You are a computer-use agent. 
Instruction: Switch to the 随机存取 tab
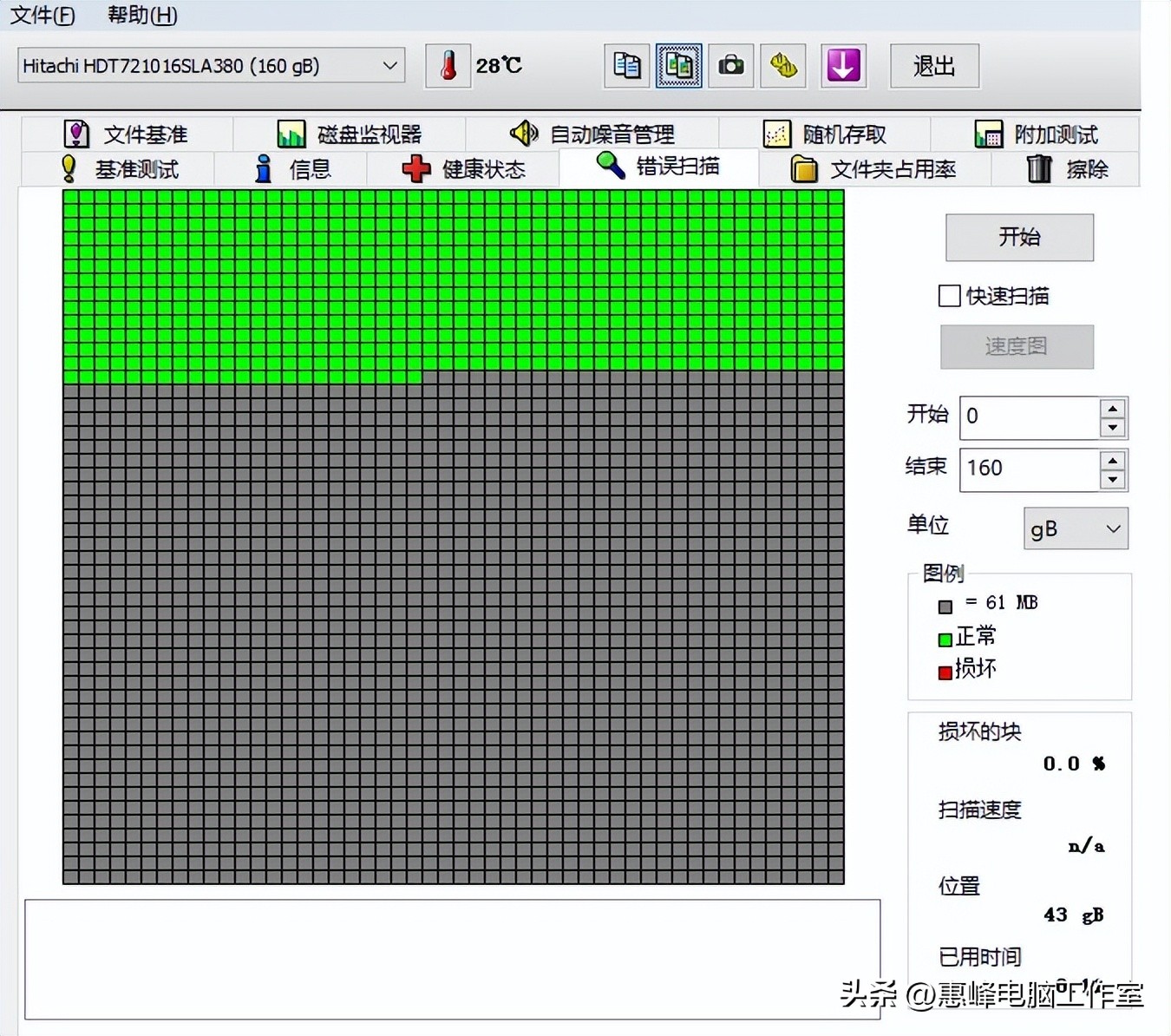[825, 134]
